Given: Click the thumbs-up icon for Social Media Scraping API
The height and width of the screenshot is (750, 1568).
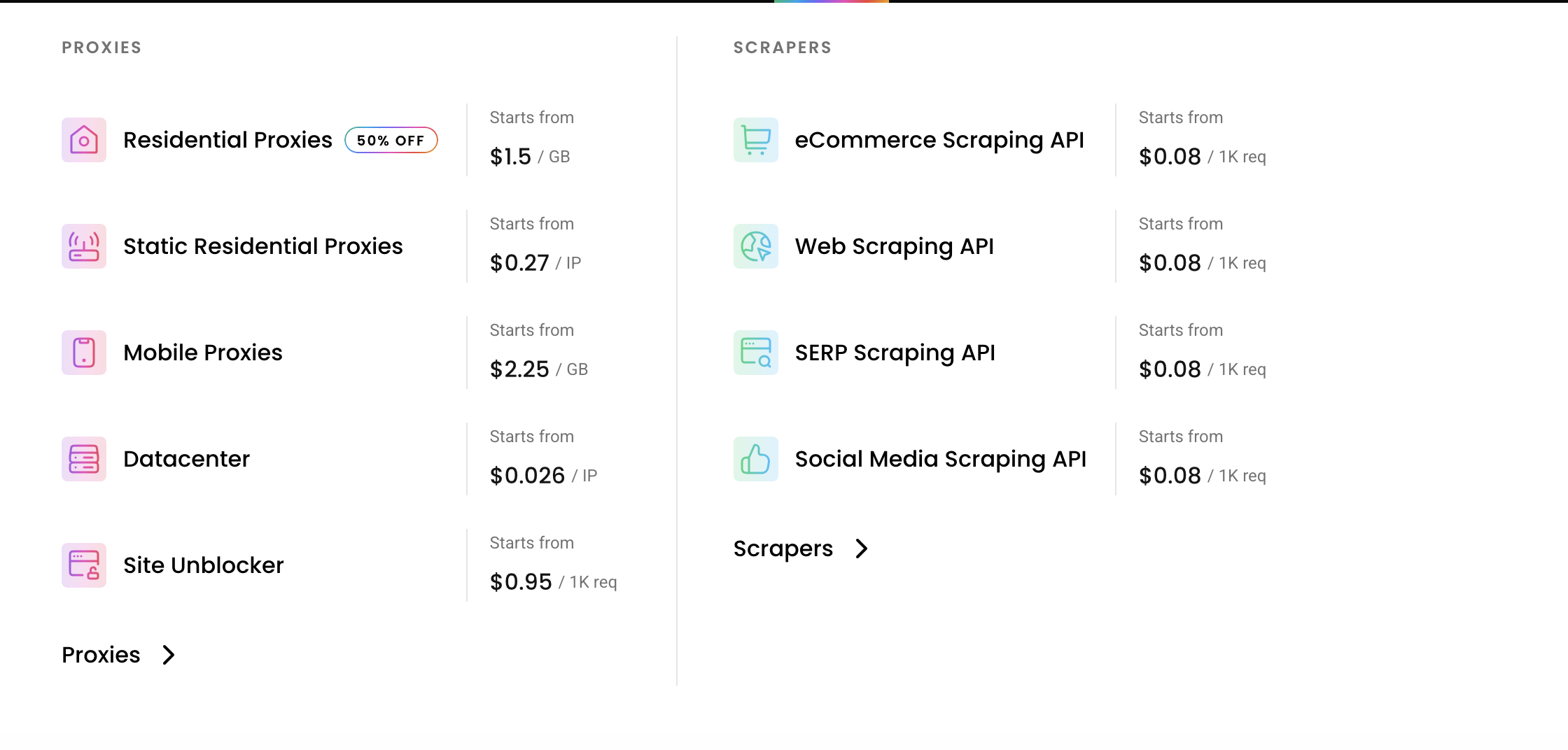Looking at the screenshot, I should pyautogui.click(x=755, y=459).
